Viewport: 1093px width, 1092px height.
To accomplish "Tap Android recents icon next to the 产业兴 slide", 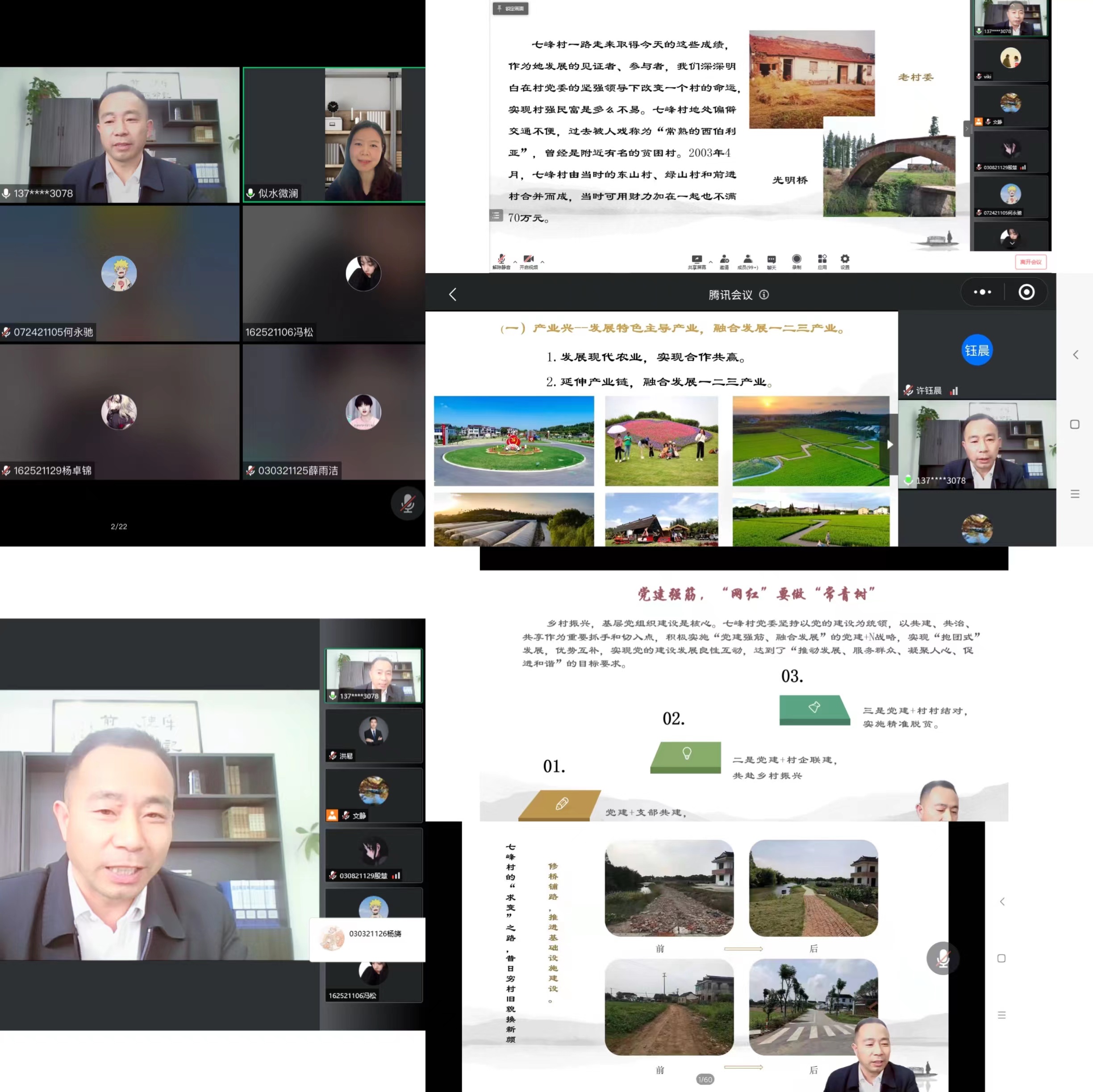I will 1075,494.
